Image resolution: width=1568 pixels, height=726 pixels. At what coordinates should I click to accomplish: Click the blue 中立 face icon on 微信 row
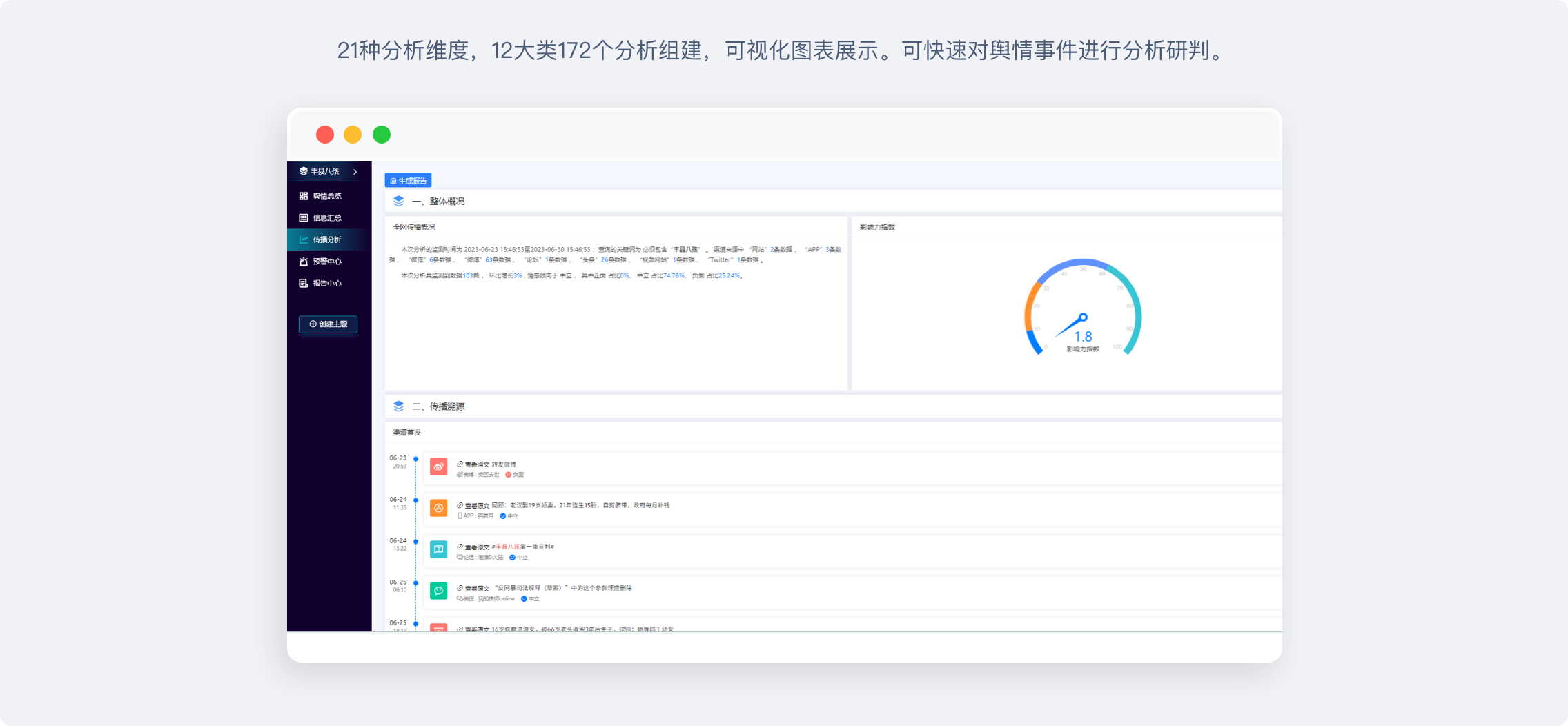pyautogui.click(x=524, y=599)
